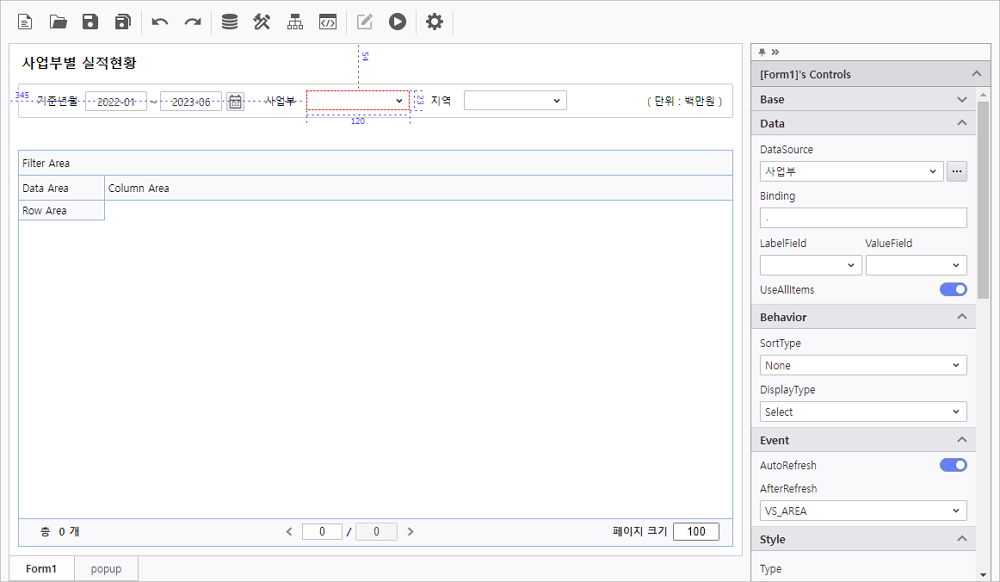Click the hierarchy structure icon
The width and height of the screenshot is (1000, 582).
pos(295,22)
